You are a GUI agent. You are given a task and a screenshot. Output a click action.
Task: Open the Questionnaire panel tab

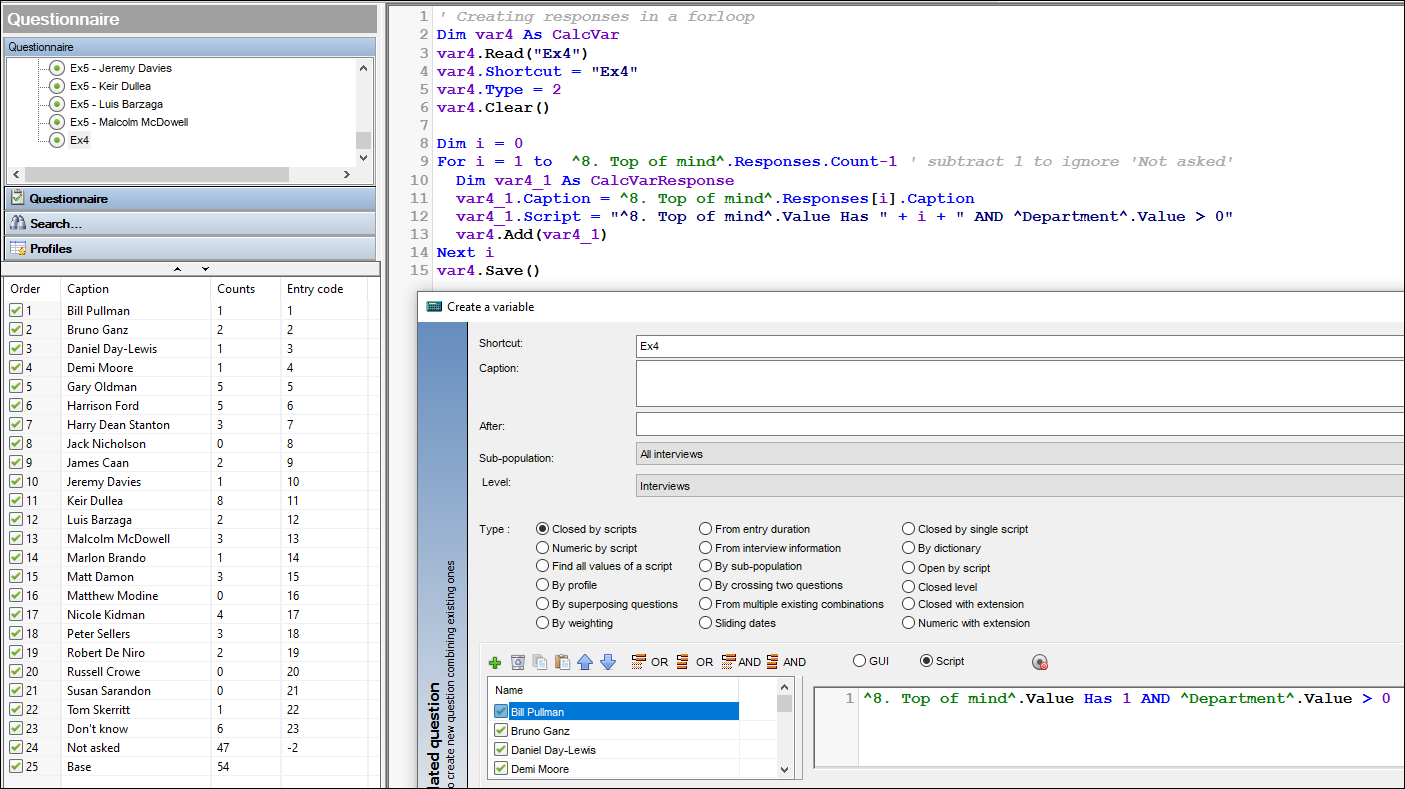(190, 198)
